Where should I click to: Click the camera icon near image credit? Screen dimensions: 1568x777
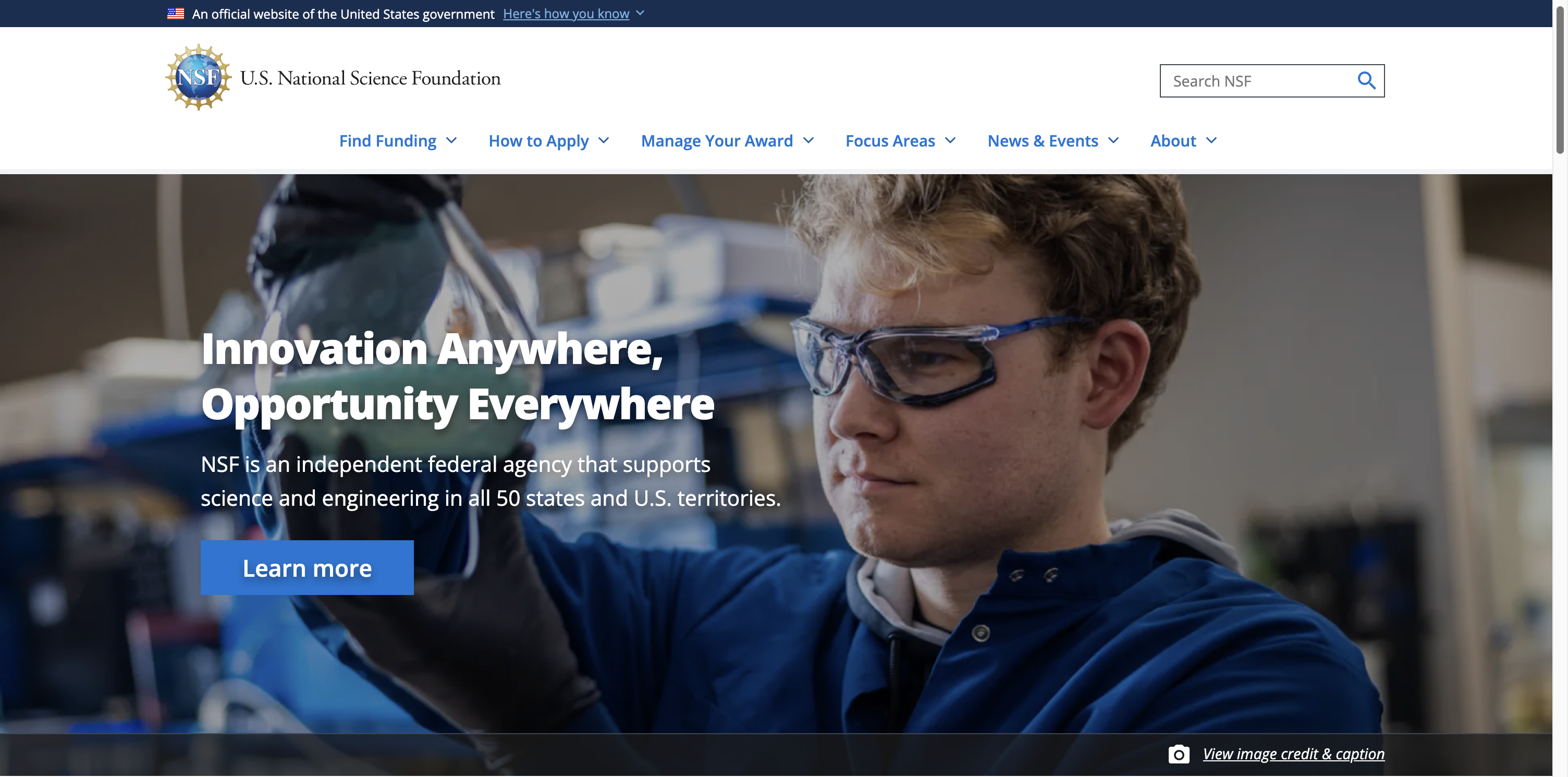(1179, 754)
